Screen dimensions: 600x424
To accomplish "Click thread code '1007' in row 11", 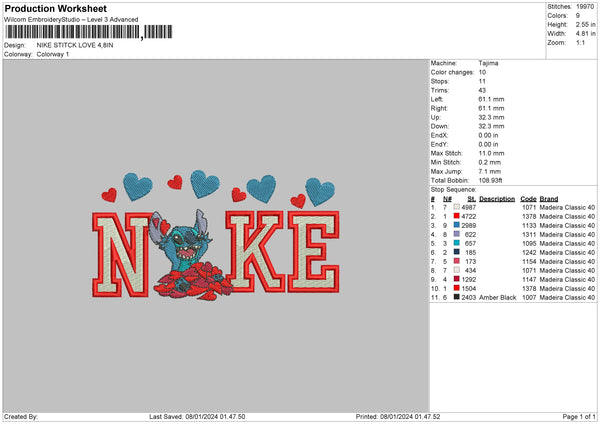I will click(x=529, y=297).
